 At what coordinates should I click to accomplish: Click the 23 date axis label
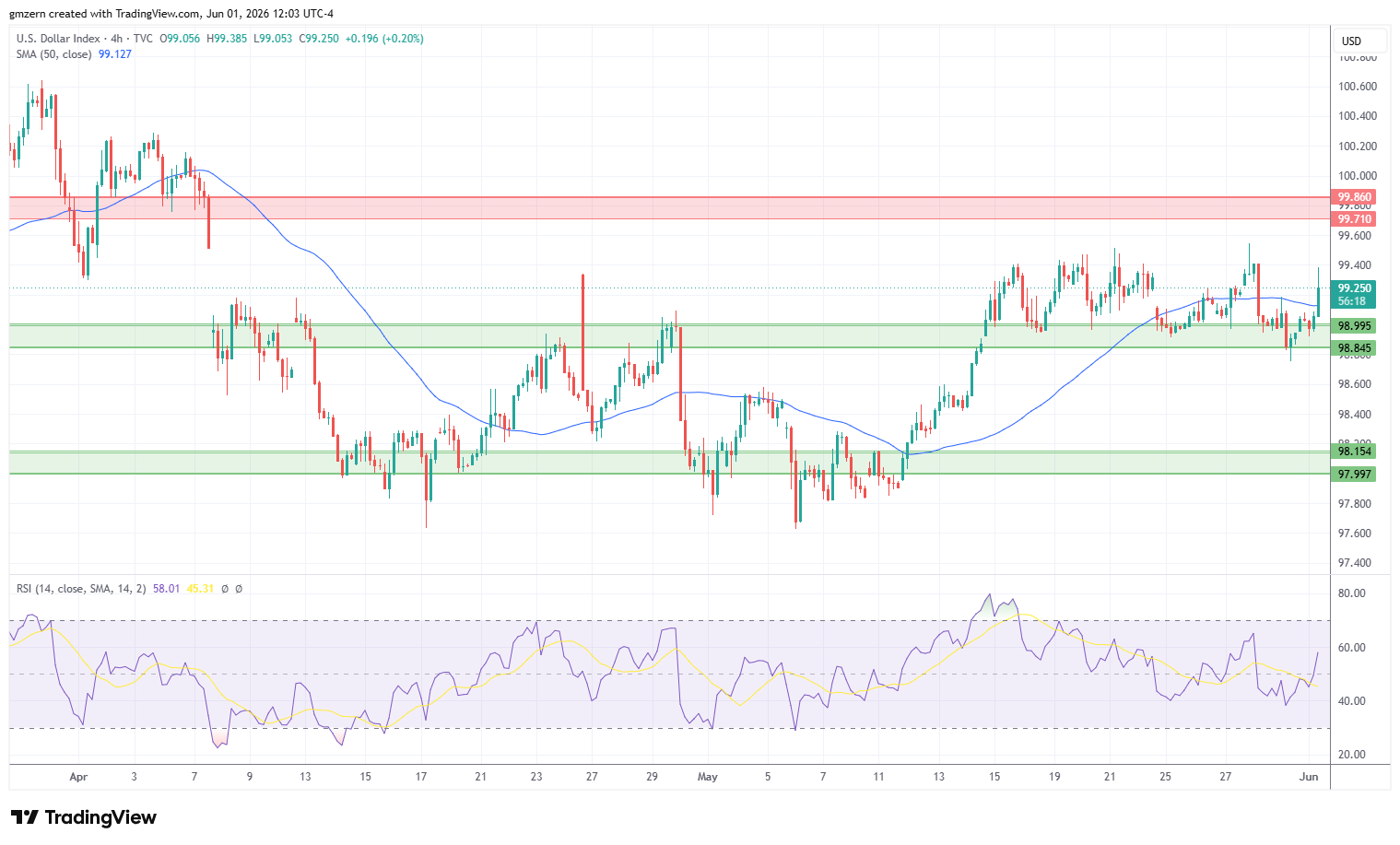pyautogui.click(x=536, y=777)
